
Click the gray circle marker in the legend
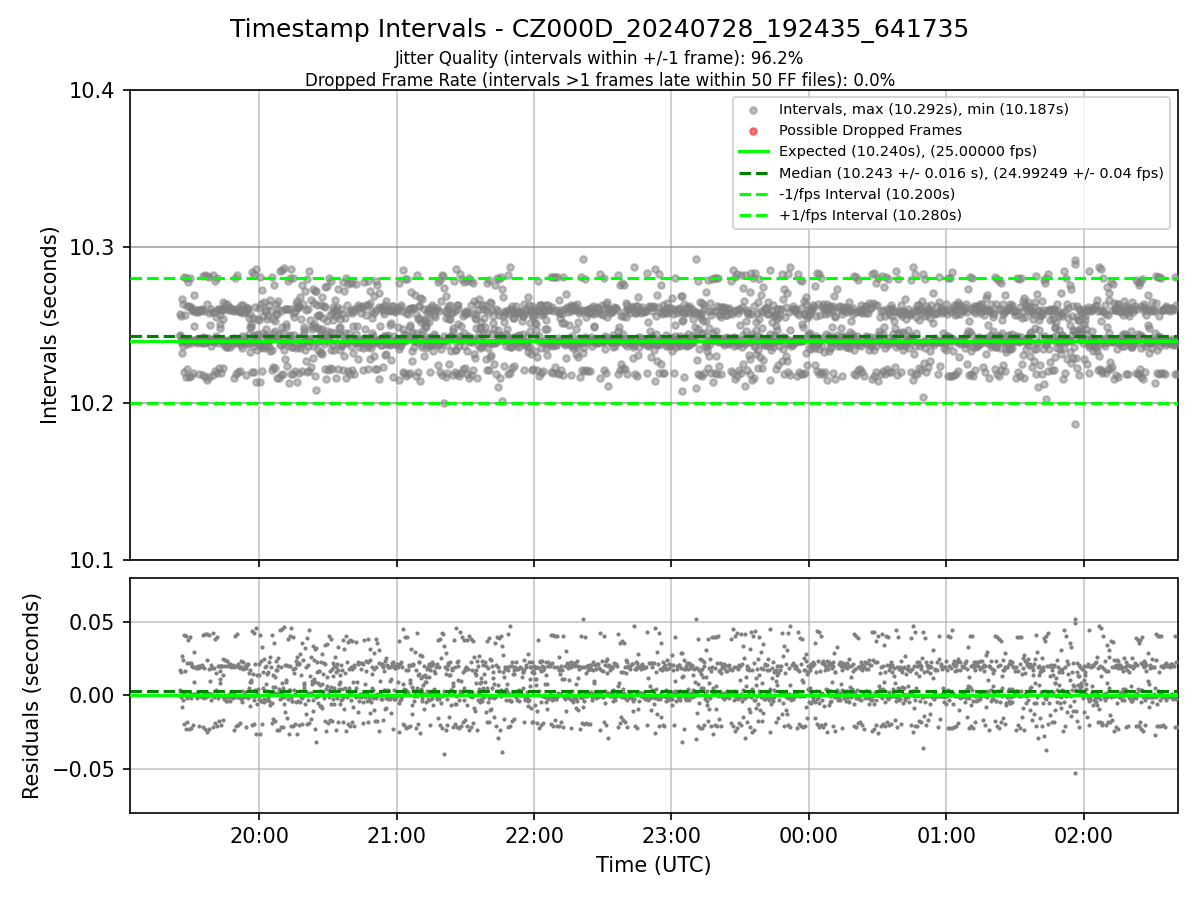(x=754, y=110)
